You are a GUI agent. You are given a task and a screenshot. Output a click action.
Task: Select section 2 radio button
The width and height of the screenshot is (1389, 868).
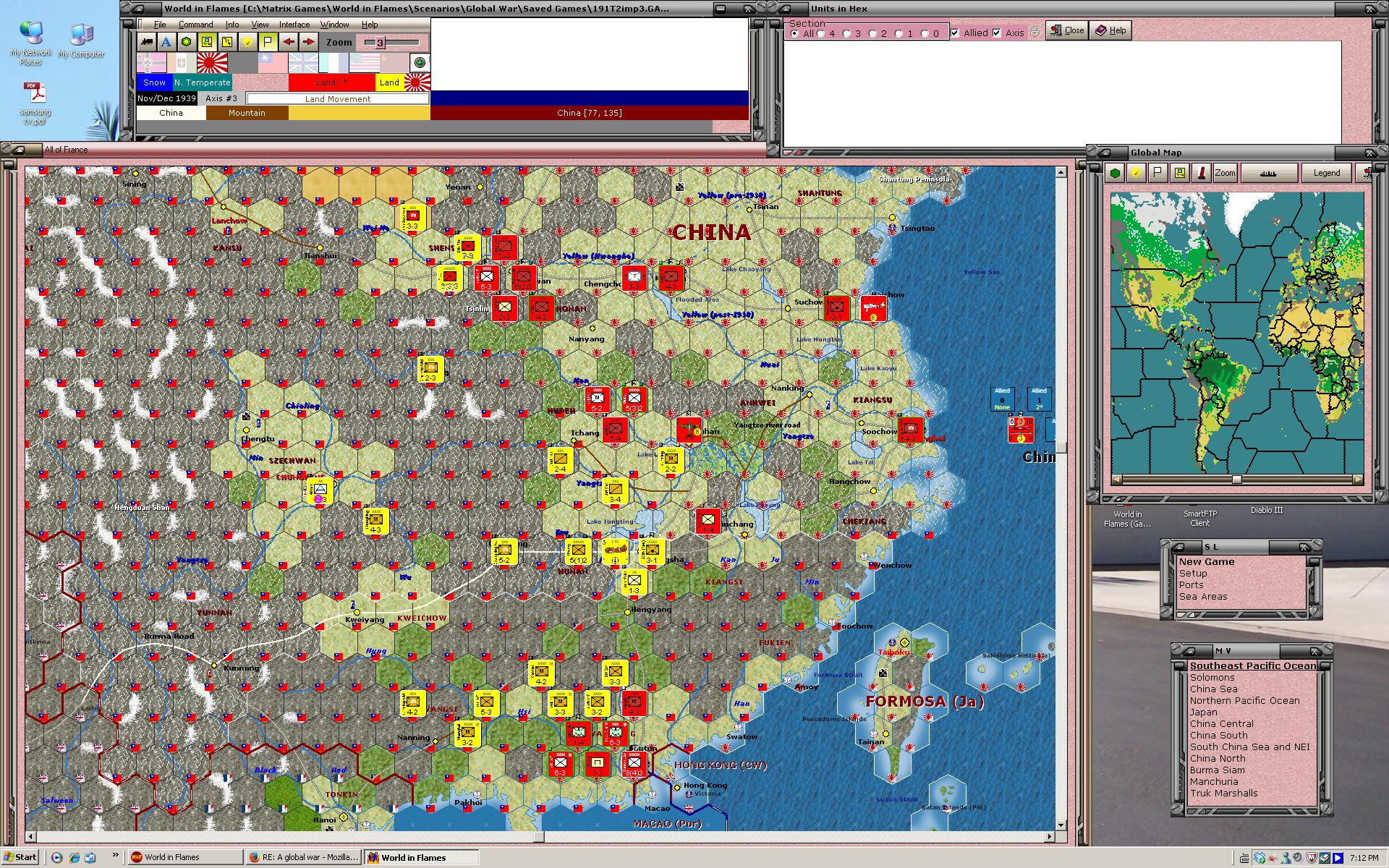coord(873,33)
